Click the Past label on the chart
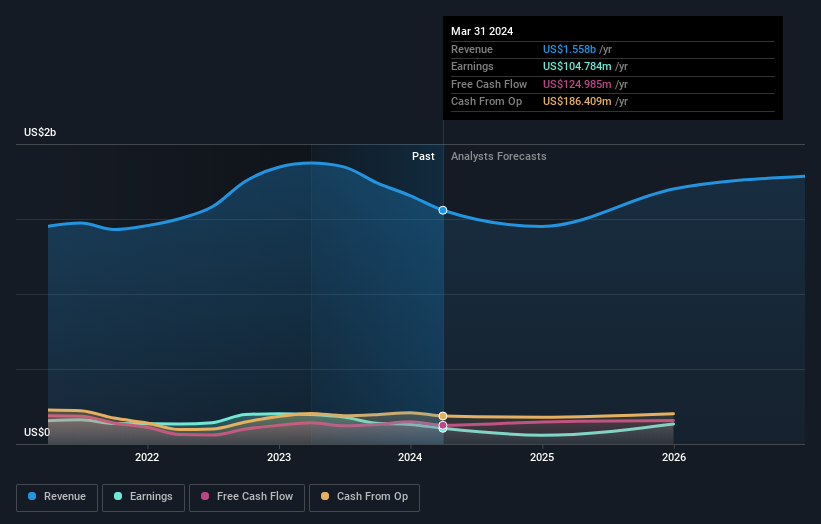 pyautogui.click(x=423, y=157)
